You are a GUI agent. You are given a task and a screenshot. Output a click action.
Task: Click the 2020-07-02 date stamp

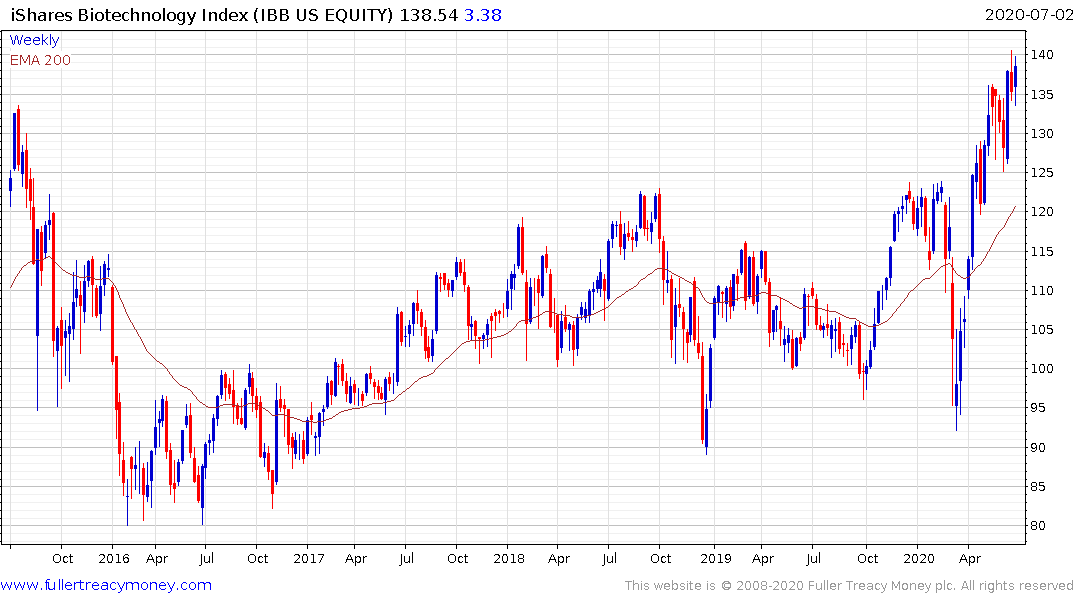point(1029,15)
